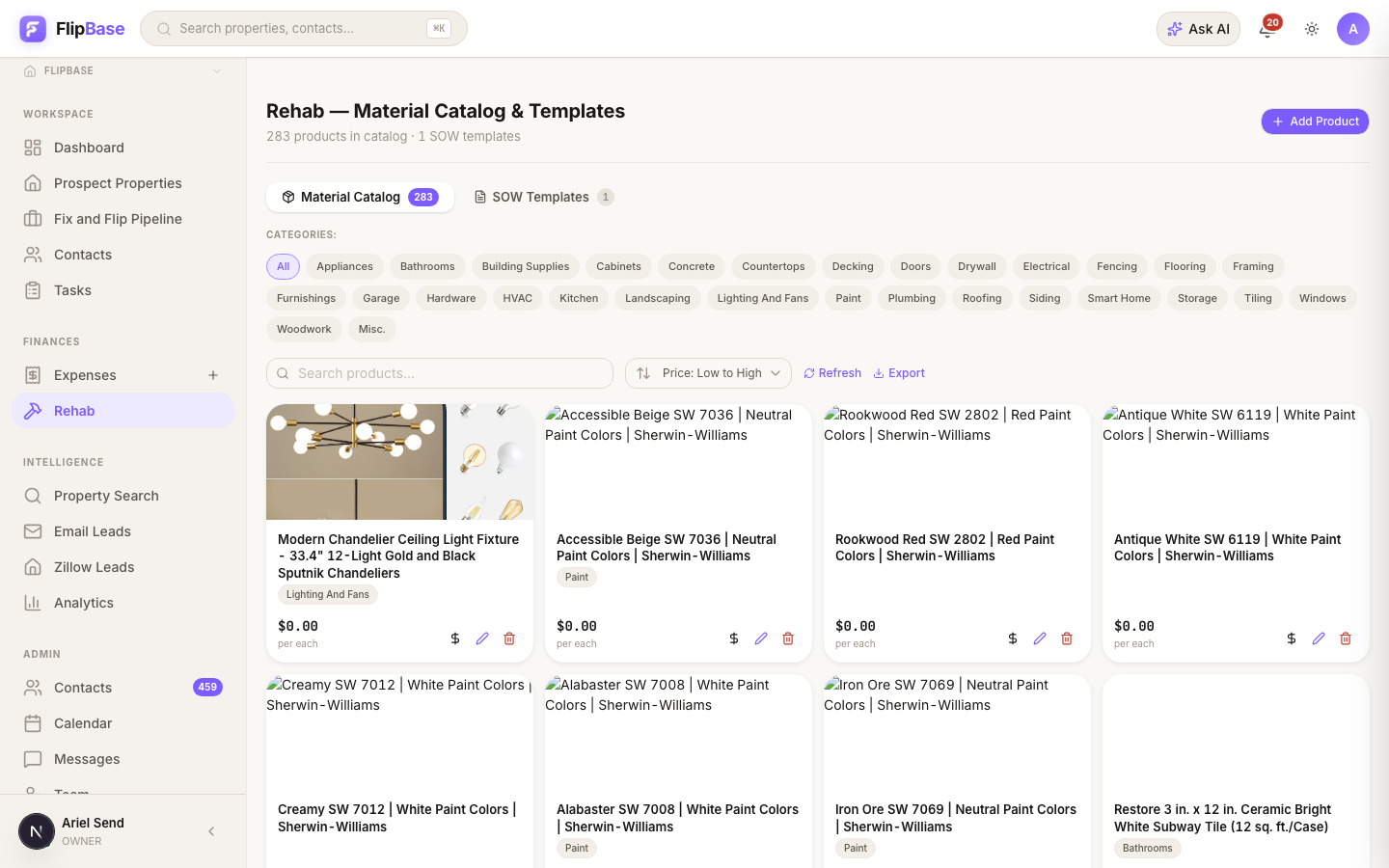The height and width of the screenshot is (868, 1389).
Task: Open Zillow Leads
Action: tap(123, 567)
